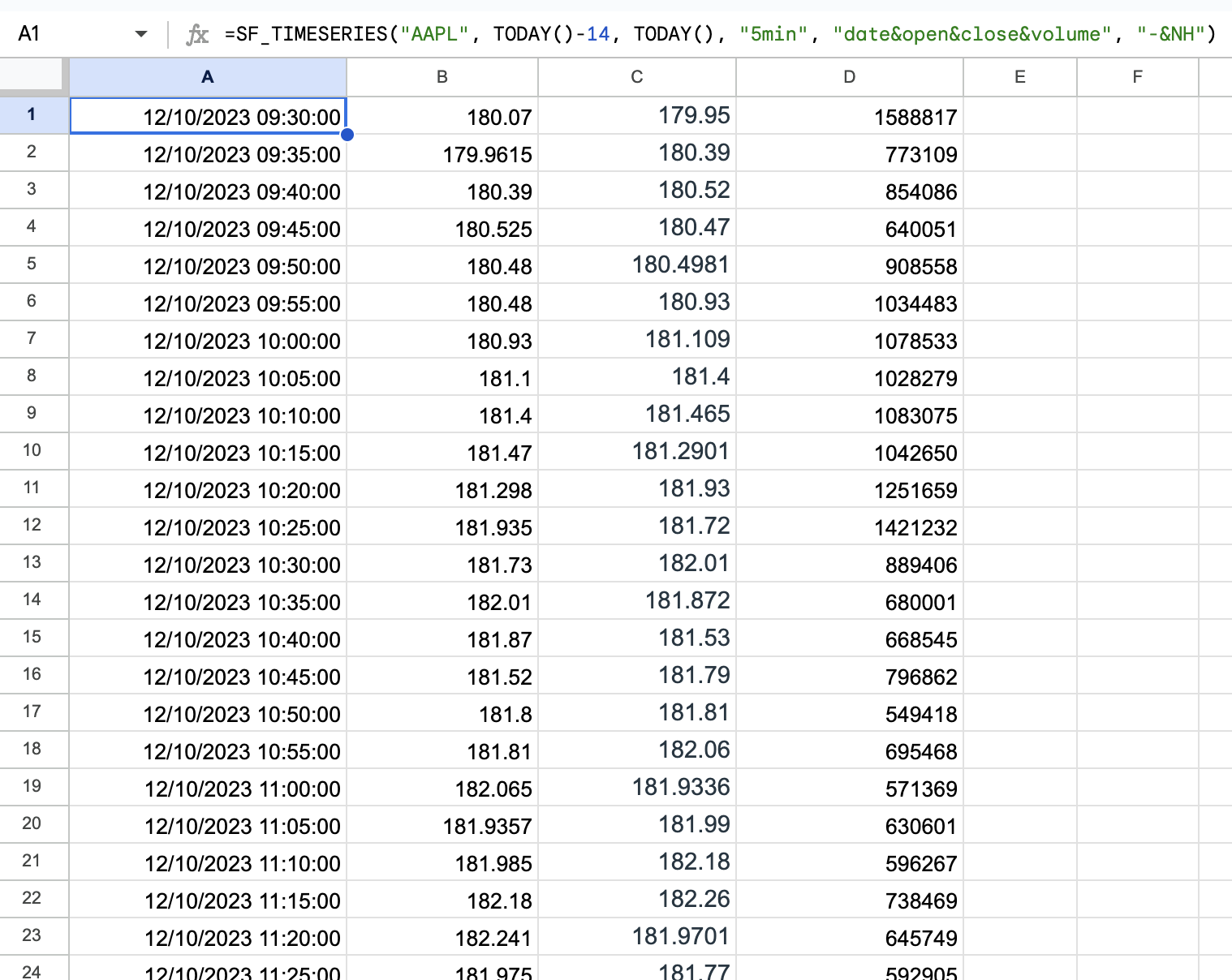Select volume cell 645749
The image size is (1232, 980).
click(x=850, y=937)
